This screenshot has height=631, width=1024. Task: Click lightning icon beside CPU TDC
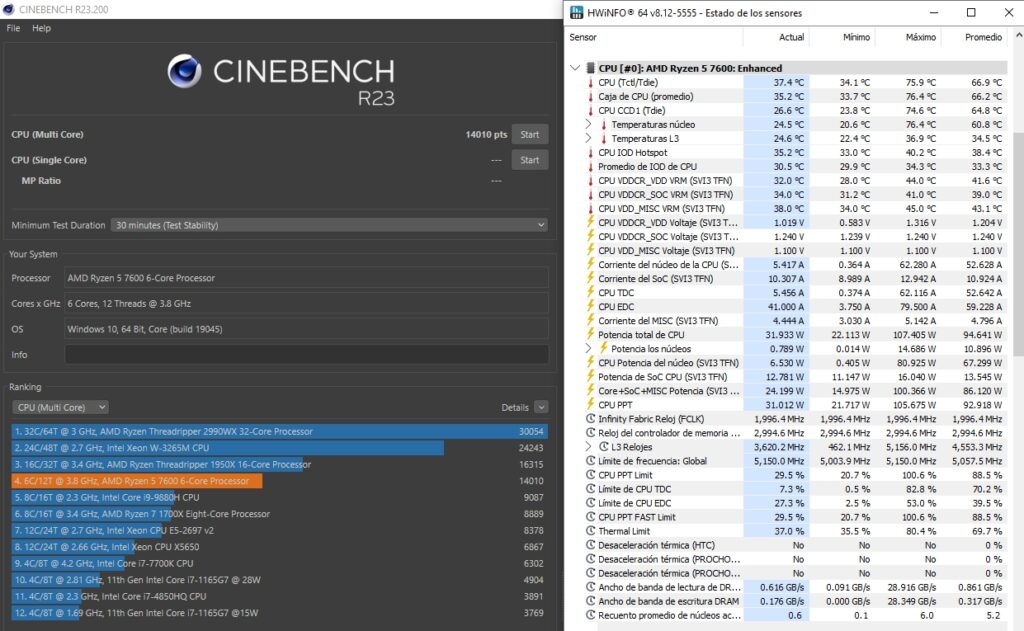[590, 293]
